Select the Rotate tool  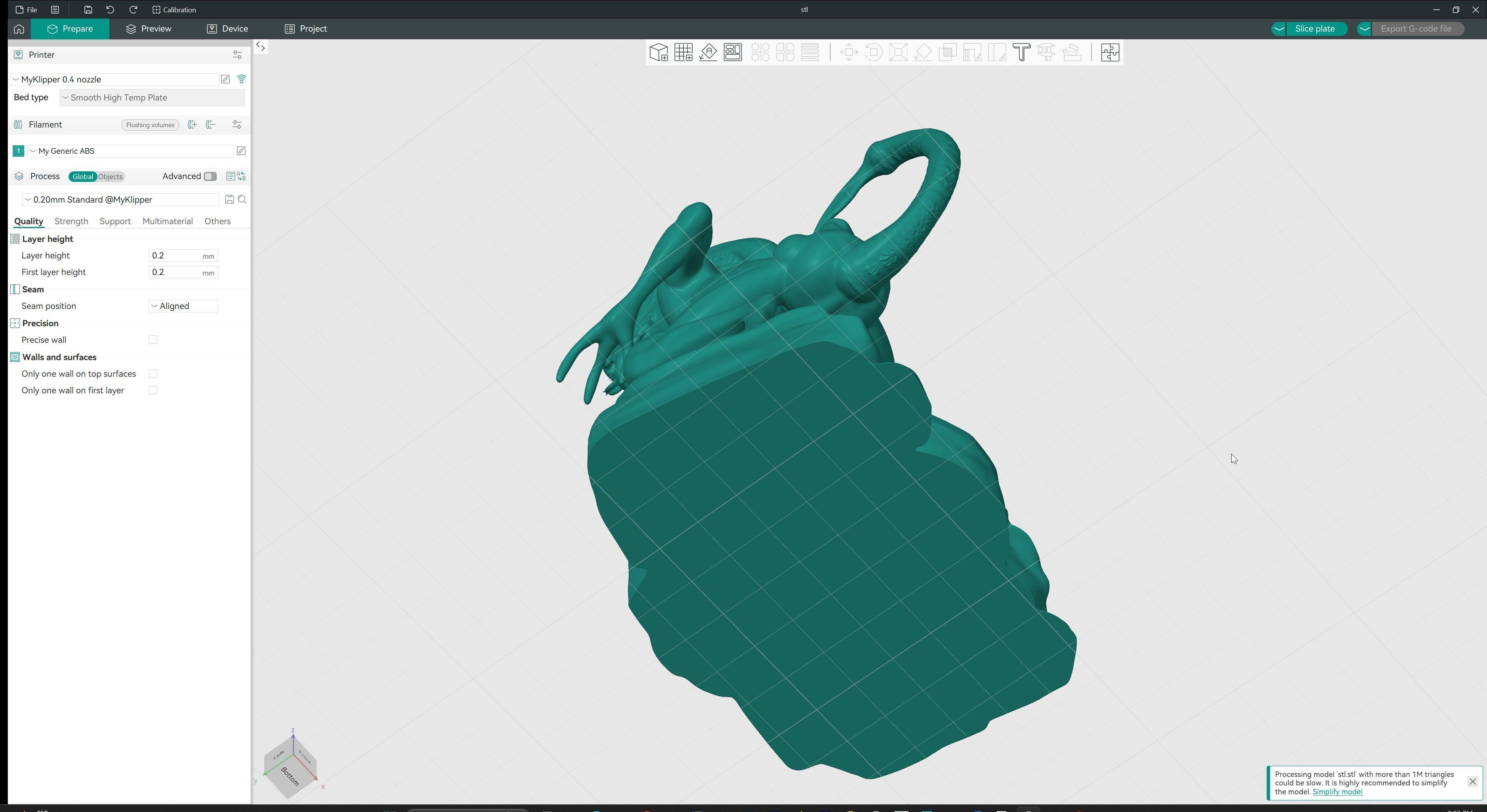tap(874, 52)
